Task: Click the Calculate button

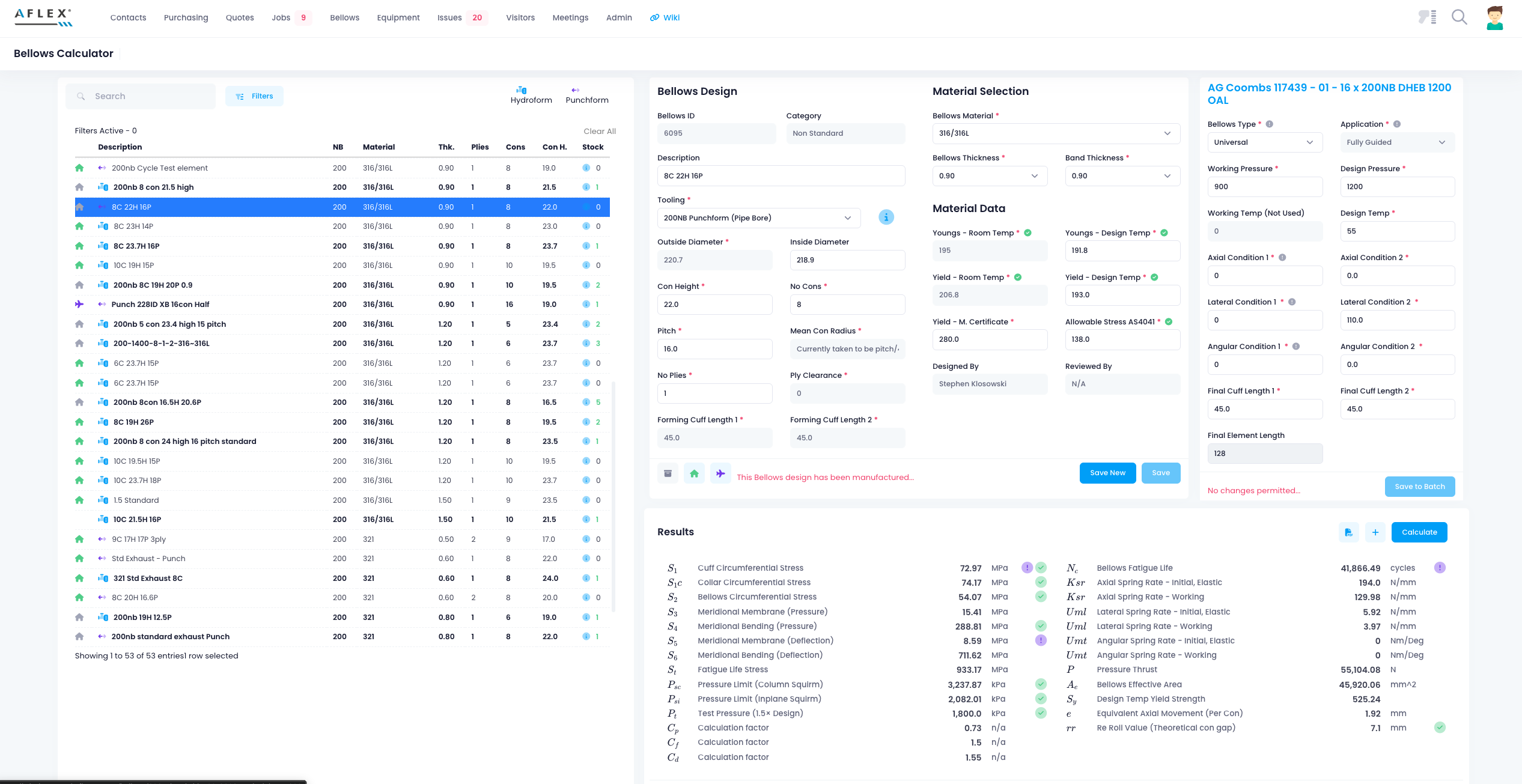Action: pos(1419,532)
